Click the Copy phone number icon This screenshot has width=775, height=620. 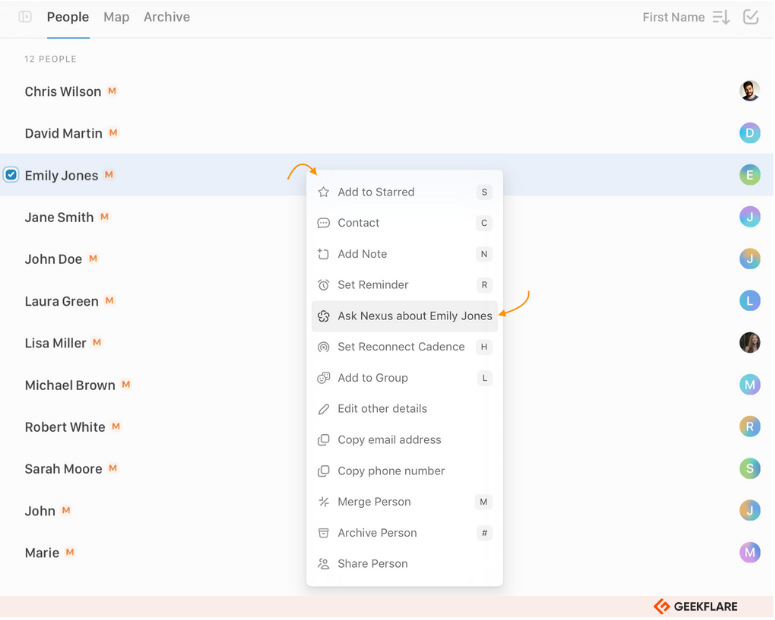[x=323, y=471]
